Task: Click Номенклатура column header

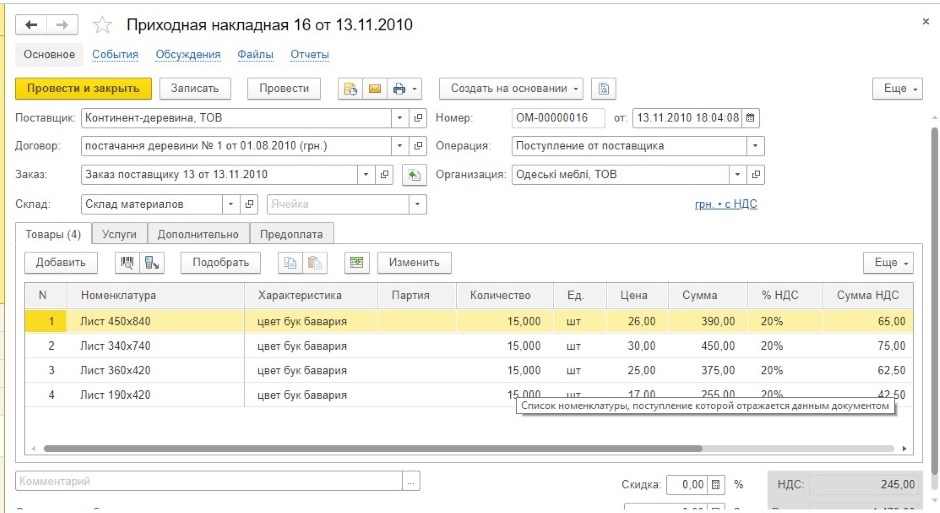Action: point(155,295)
